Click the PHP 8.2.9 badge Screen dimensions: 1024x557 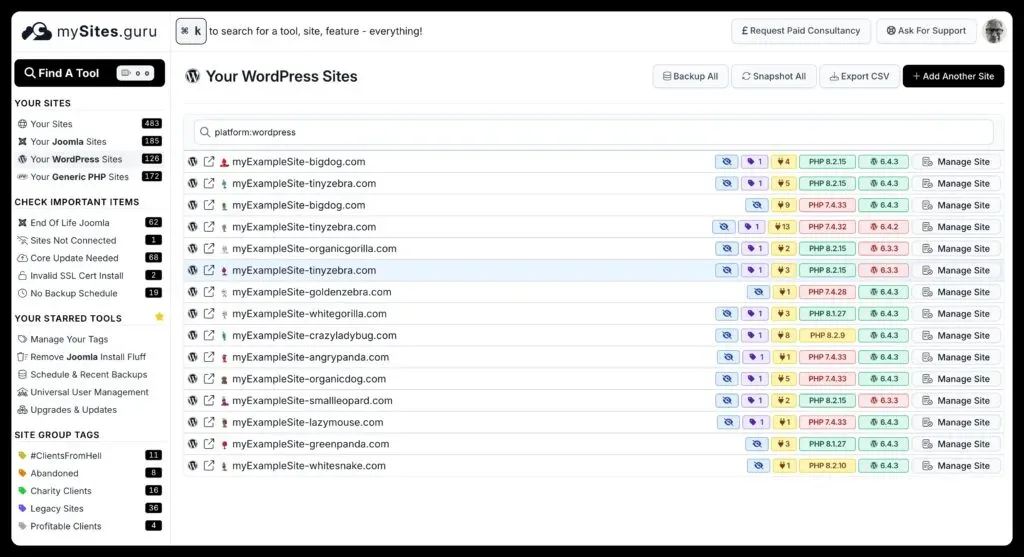click(827, 336)
